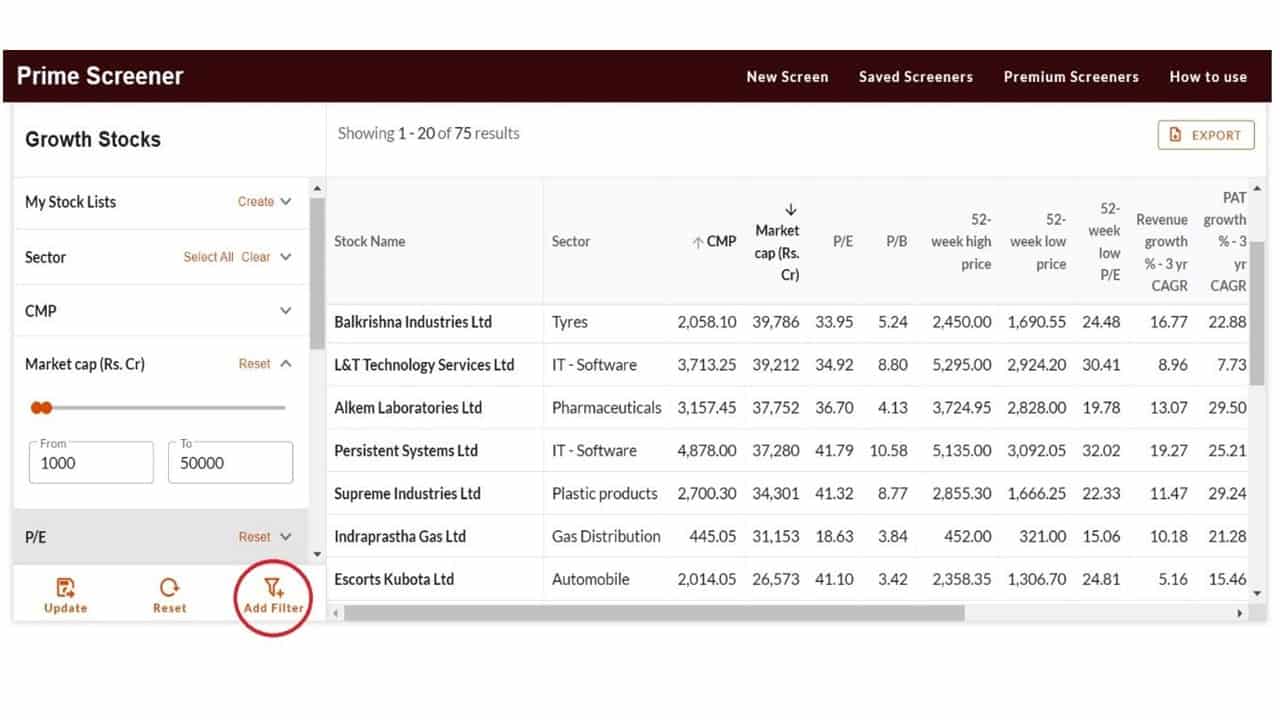Click Create next to My Stock Lists
Image resolution: width=1280 pixels, height=720 pixels.
256,202
